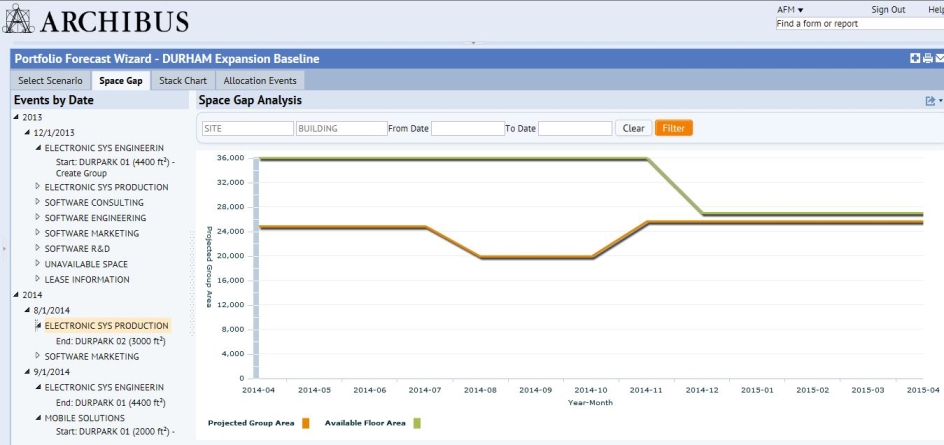Collapse the 8/1/2014 date node

(27, 310)
